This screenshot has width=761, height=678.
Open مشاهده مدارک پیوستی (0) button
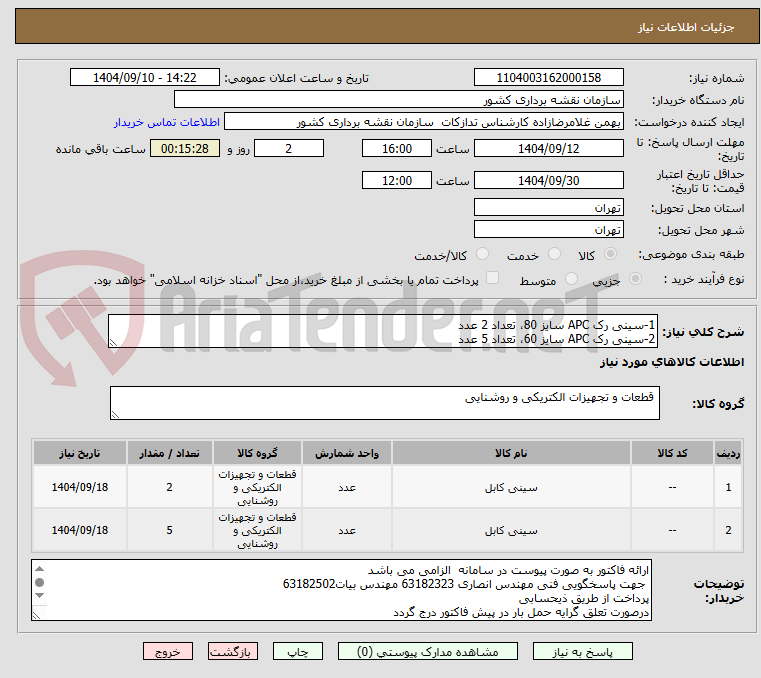click(428, 651)
